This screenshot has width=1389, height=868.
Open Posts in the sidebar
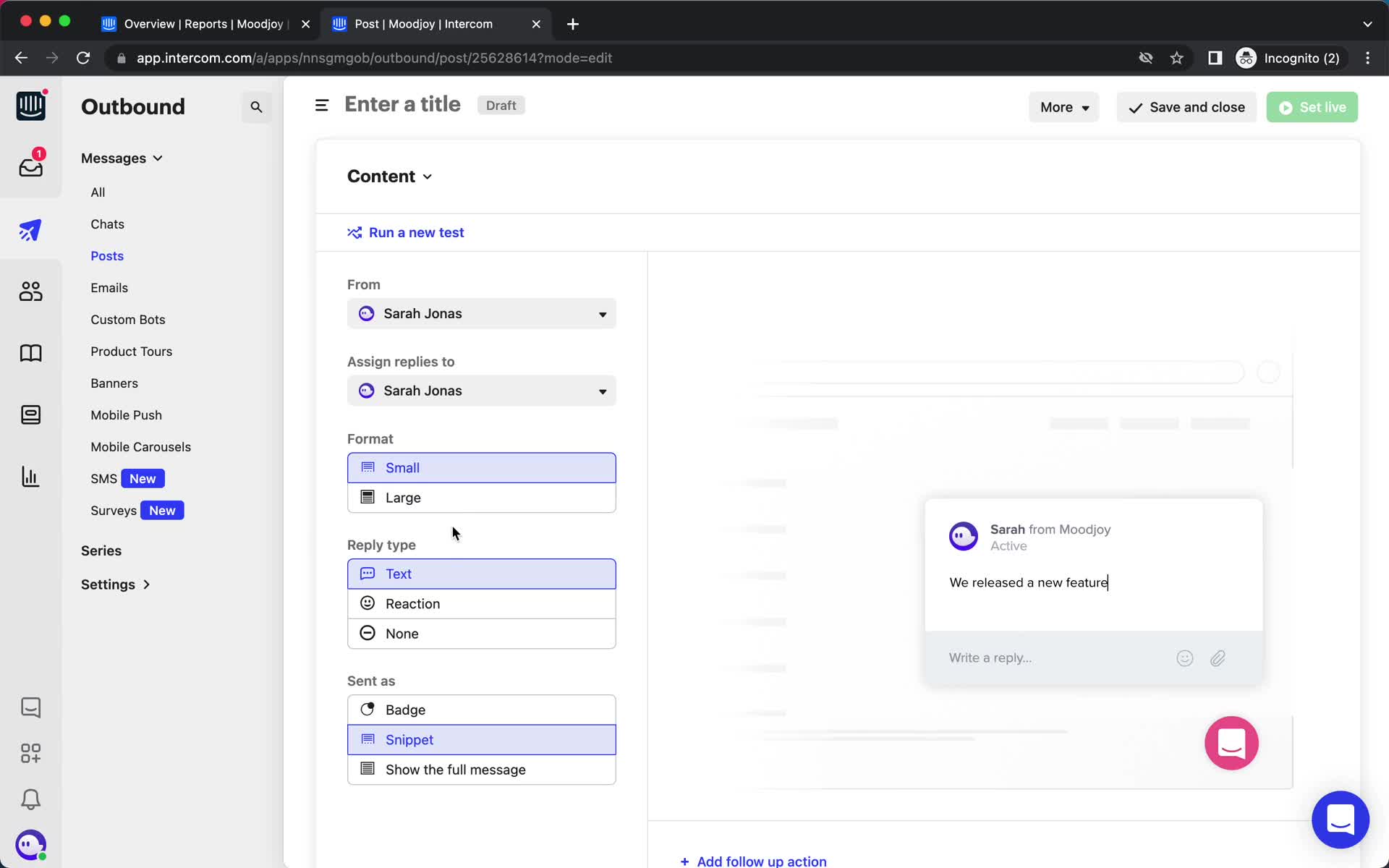pos(107,256)
